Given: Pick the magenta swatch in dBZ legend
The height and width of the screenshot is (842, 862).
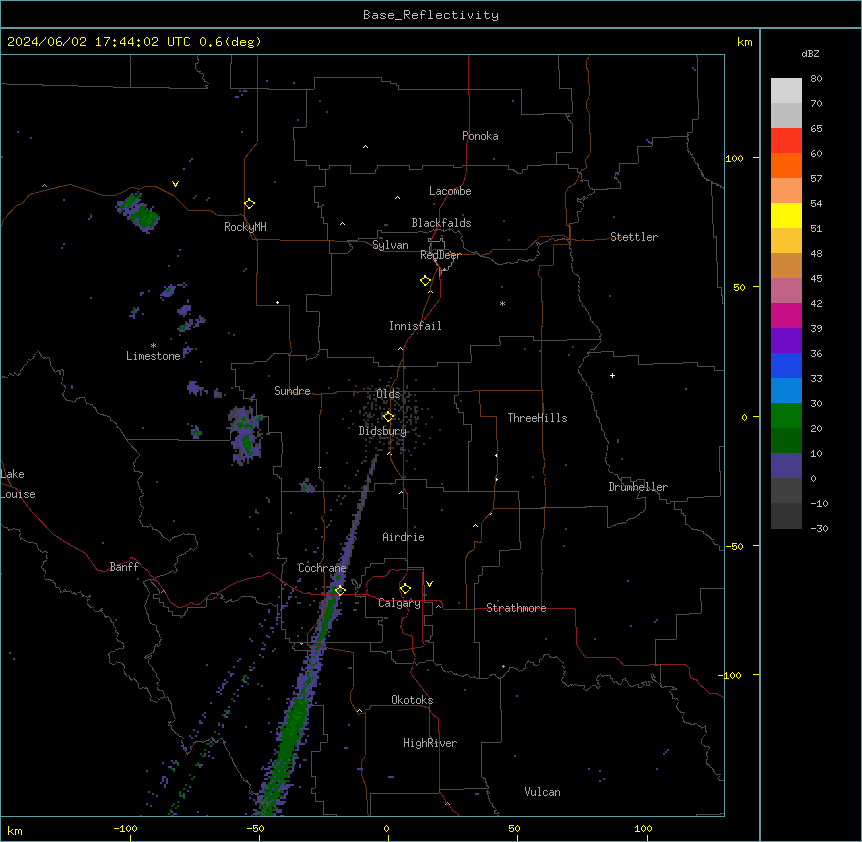Looking at the screenshot, I should 786,315.
